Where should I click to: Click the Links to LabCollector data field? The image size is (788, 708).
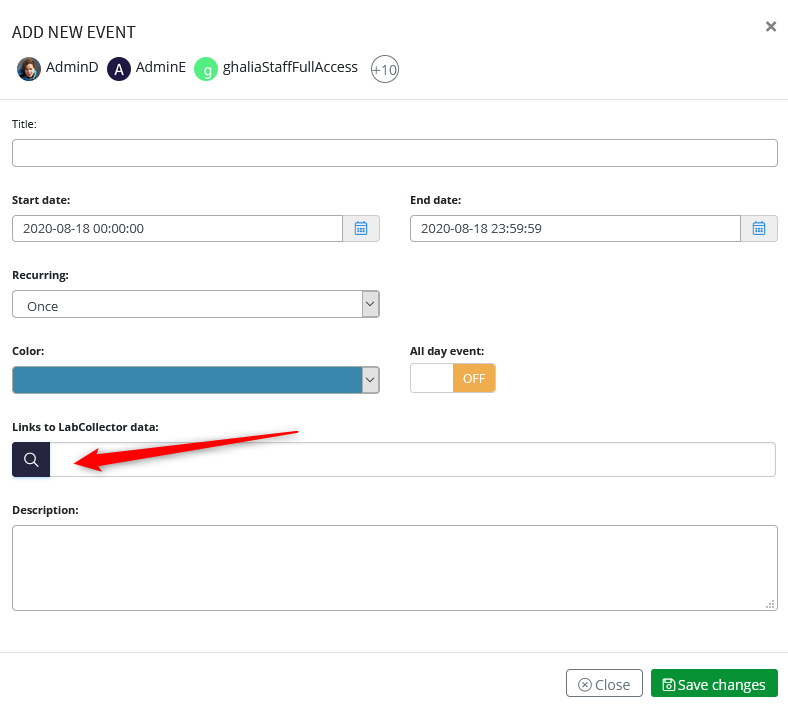tap(413, 459)
